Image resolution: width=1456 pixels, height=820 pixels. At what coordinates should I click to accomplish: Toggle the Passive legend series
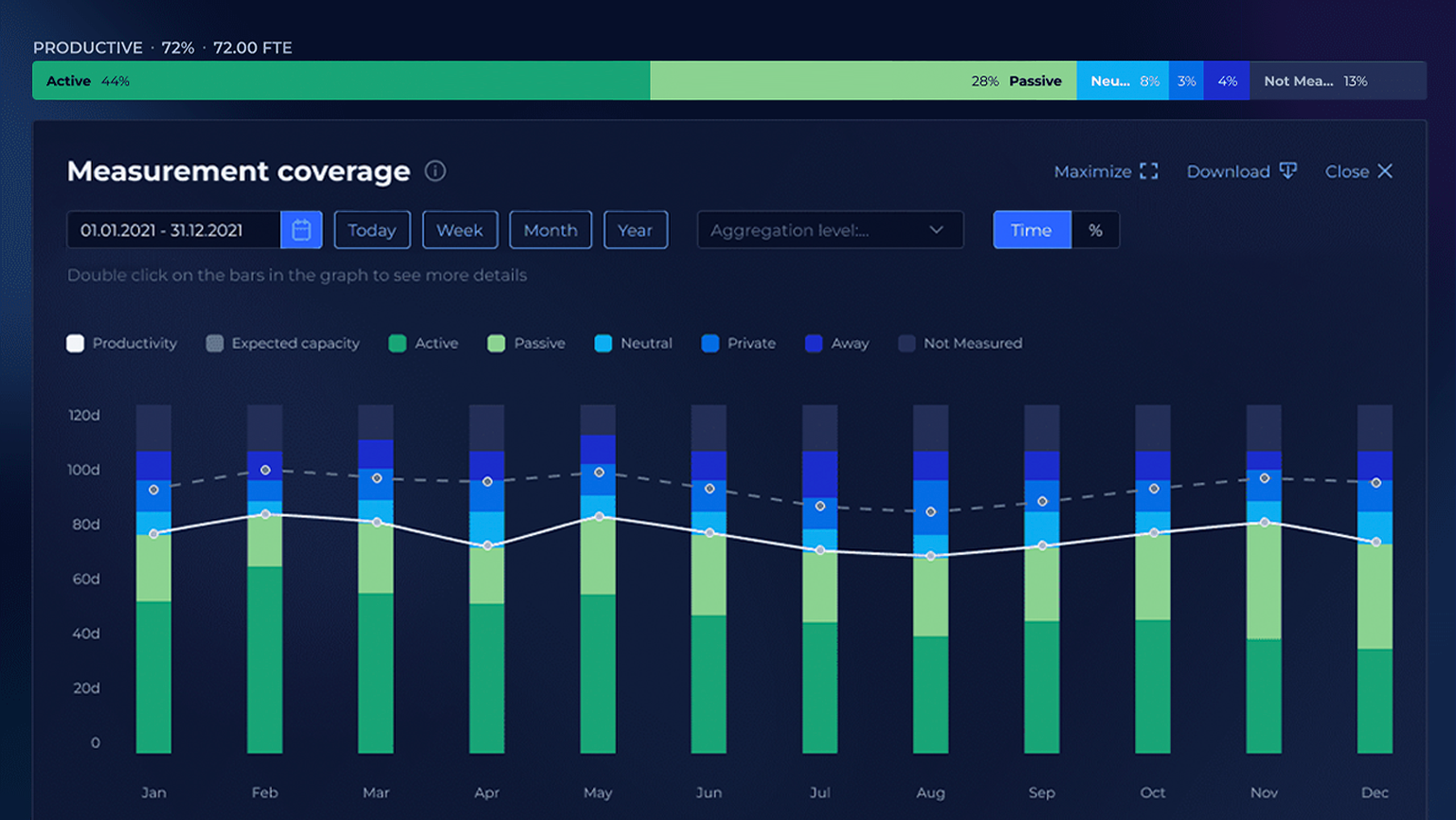(x=526, y=343)
